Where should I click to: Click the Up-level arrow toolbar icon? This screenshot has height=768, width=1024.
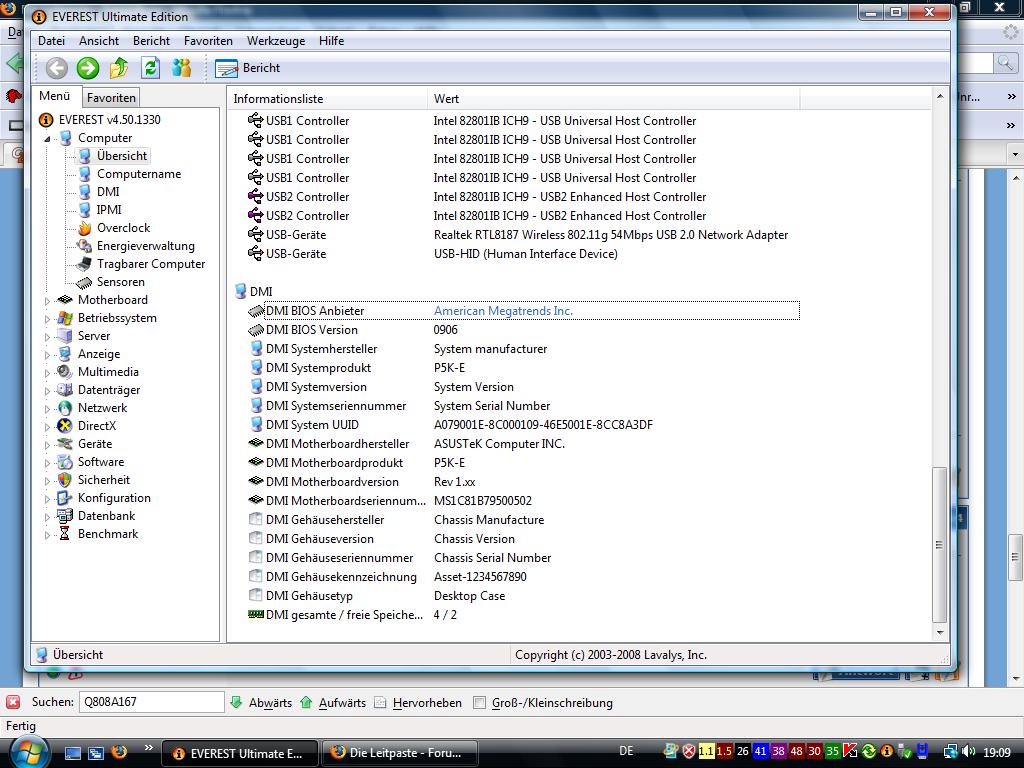pos(119,68)
